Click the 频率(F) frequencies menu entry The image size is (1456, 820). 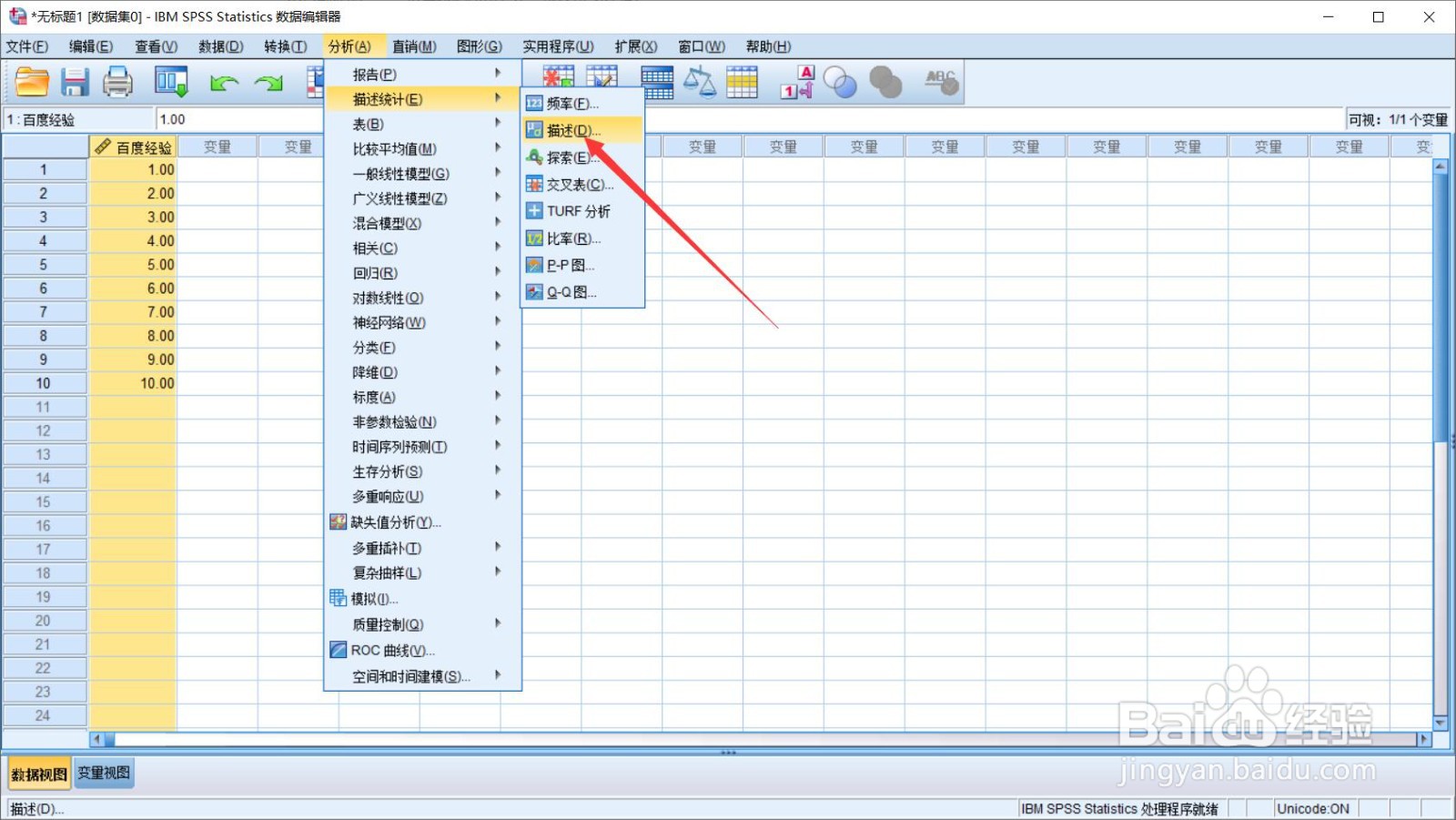[x=582, y=104]
